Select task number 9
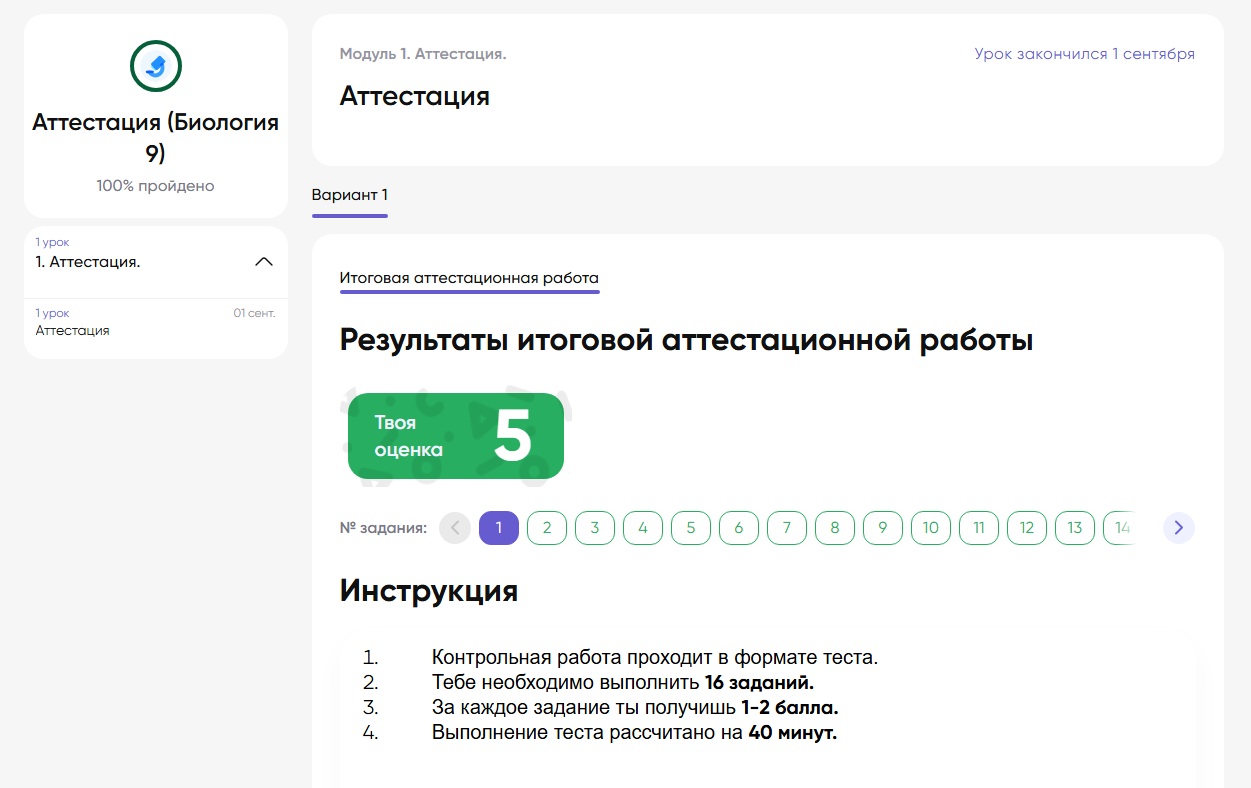1251x788 pixels. coord(883,527)
